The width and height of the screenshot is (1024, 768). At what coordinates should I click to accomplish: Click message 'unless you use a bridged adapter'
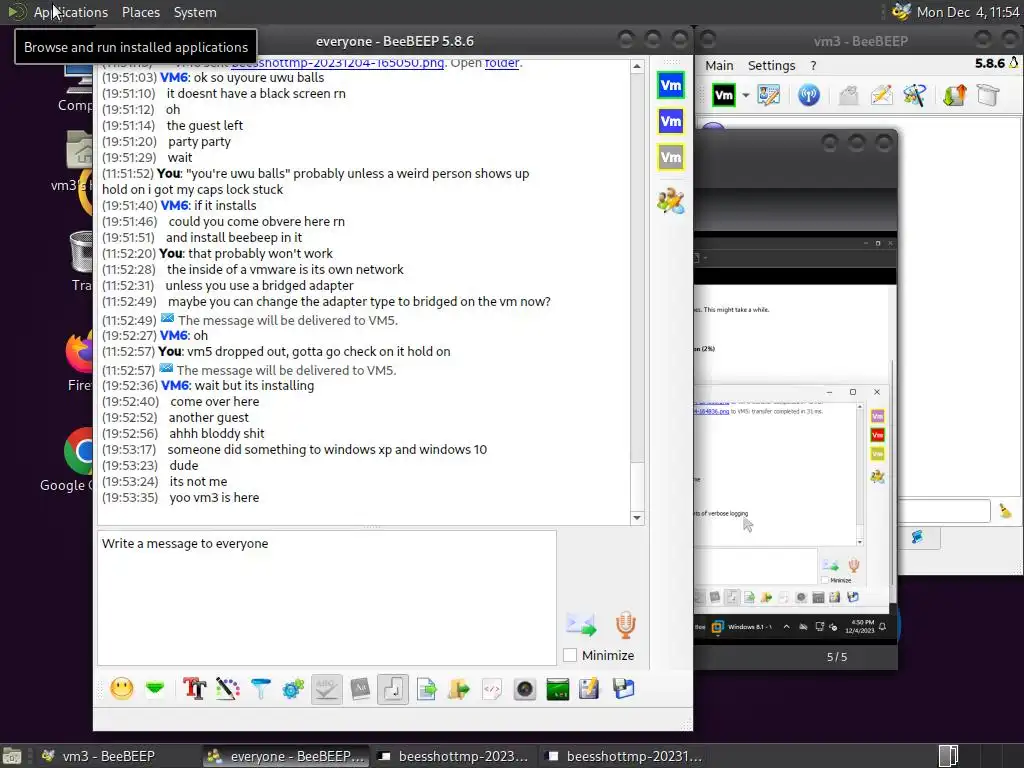[x=259, y=285]
